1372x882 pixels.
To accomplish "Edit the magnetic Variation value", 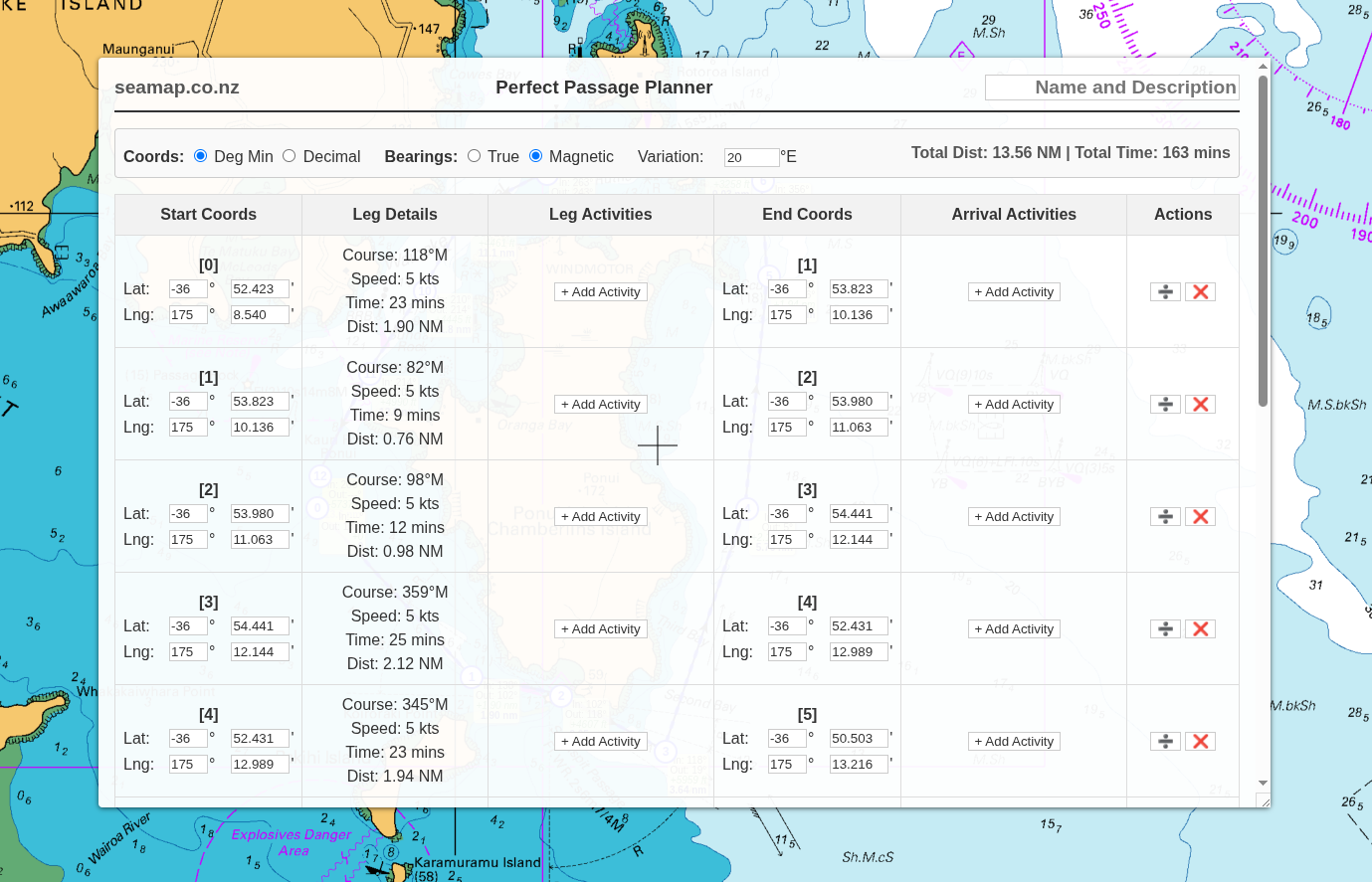I will (750, 157).
